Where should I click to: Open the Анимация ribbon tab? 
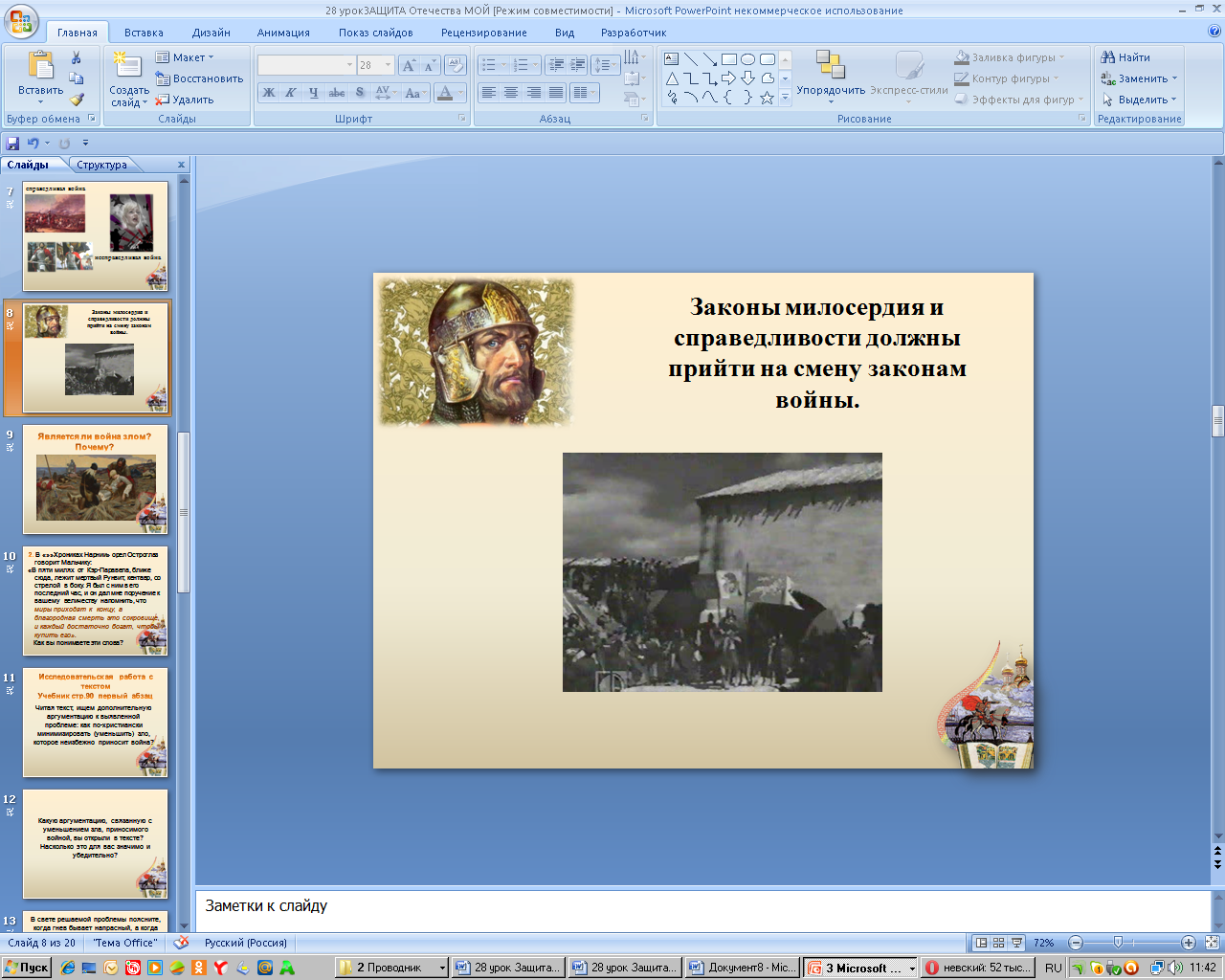click(x=283, y=33)
